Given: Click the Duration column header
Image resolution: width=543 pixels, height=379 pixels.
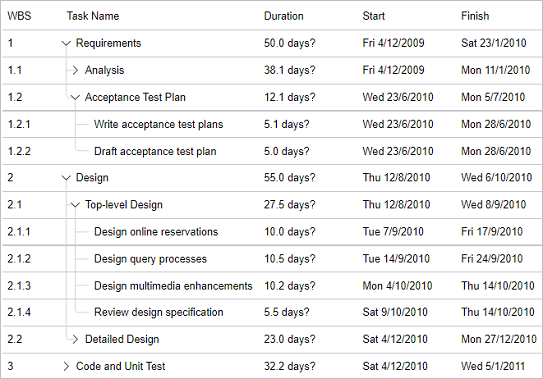Looking at the screenshot, I should pos(284,16).
